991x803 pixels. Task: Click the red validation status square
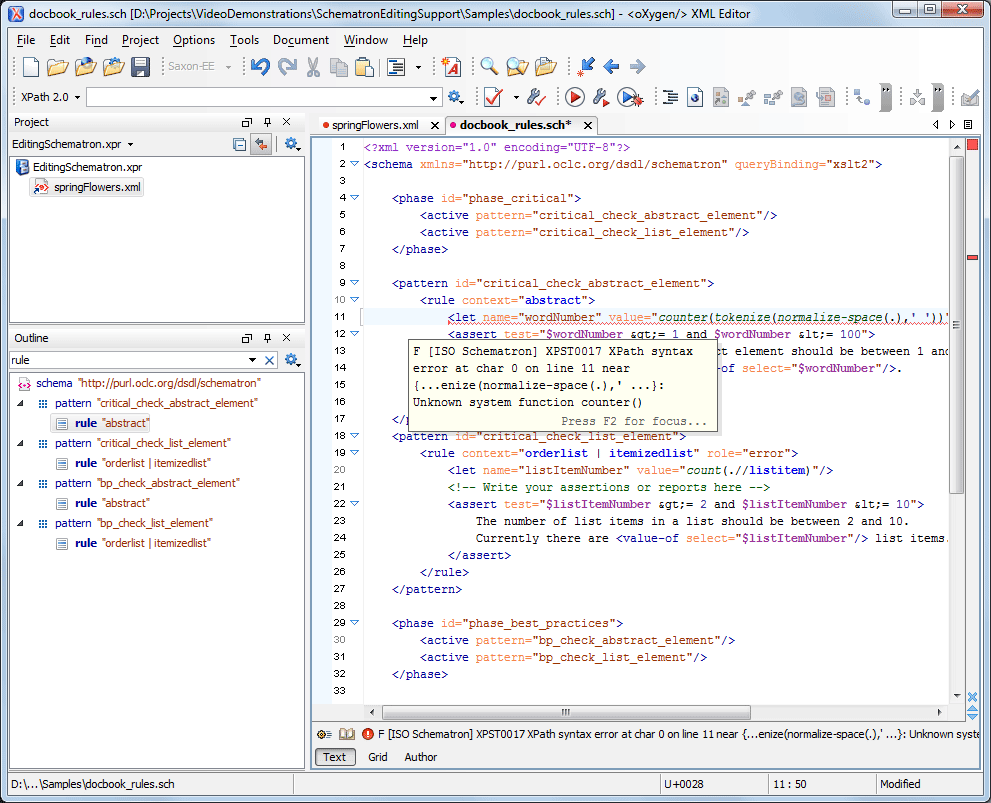[972, 145]
